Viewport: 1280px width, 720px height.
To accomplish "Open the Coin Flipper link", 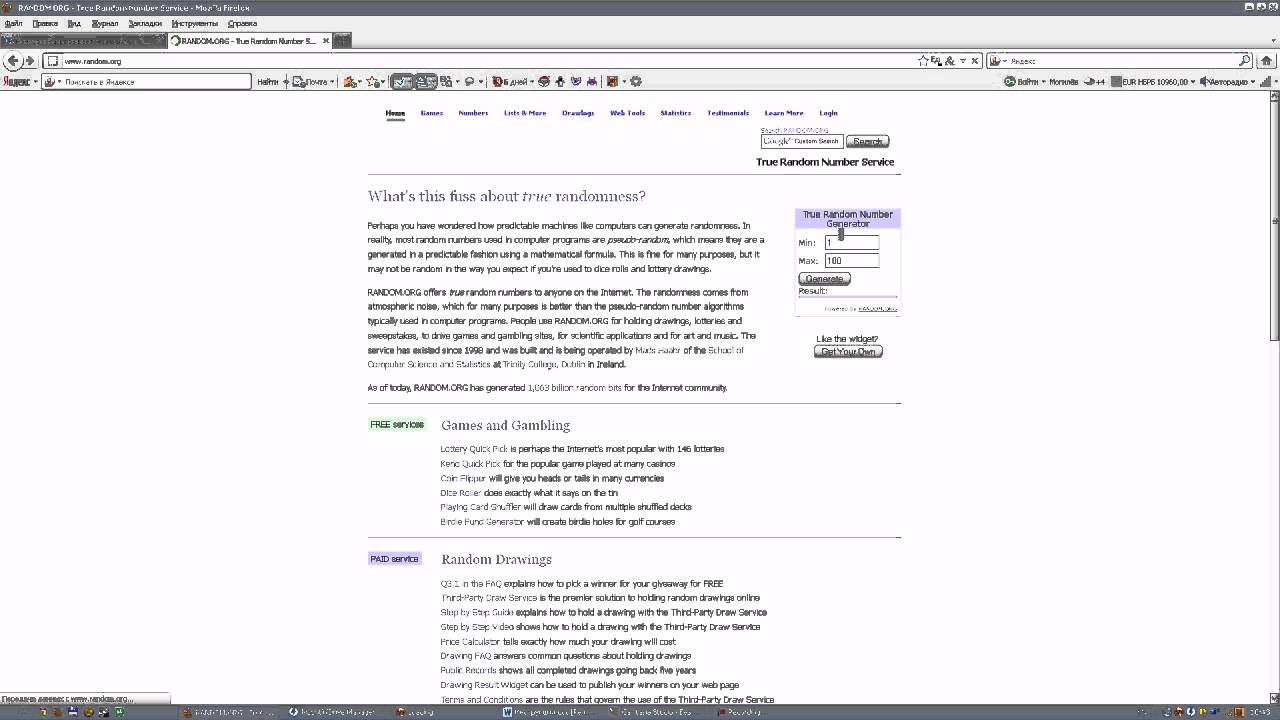I will (x=464, y=478).
